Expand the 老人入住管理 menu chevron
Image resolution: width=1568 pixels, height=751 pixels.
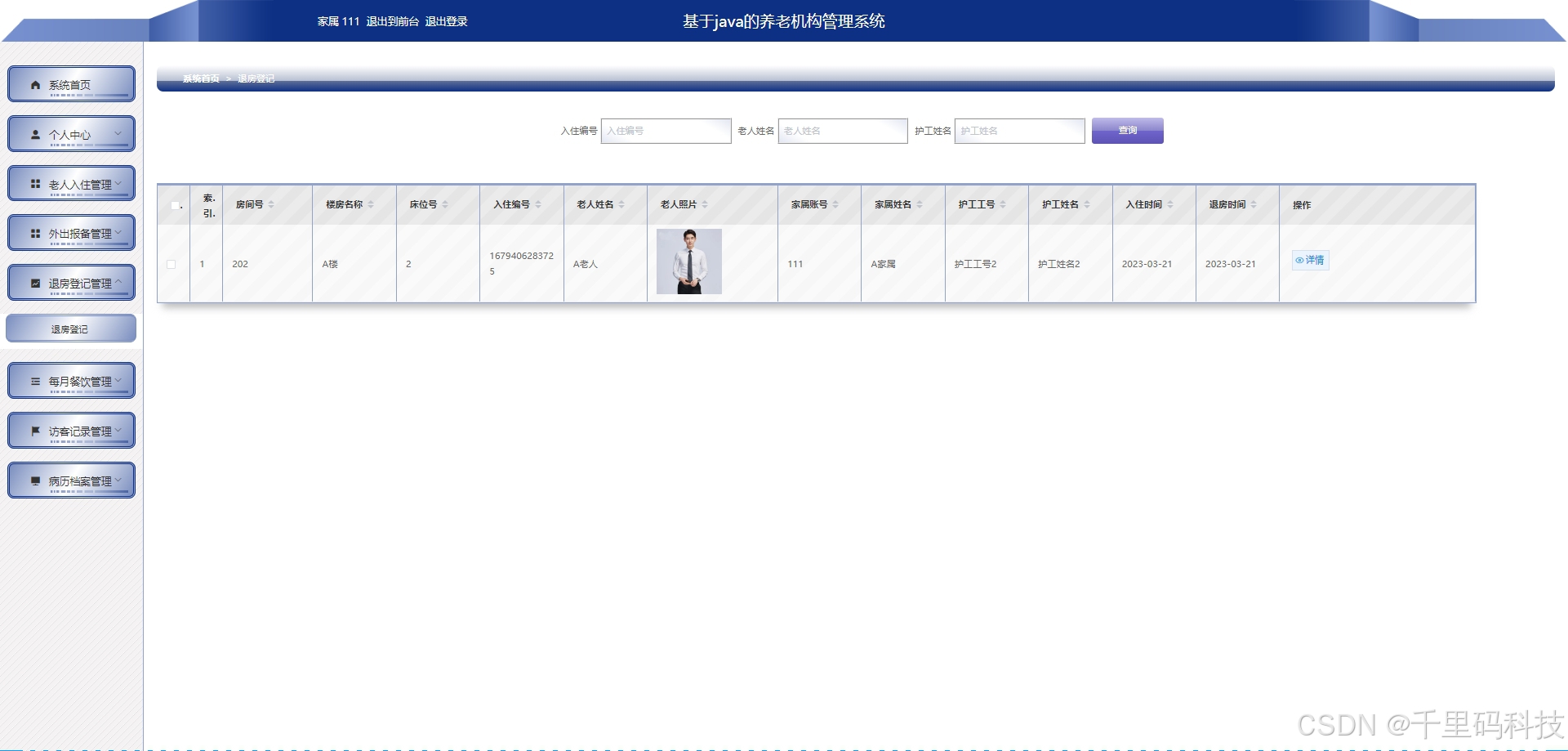click(x=118, y=184)
